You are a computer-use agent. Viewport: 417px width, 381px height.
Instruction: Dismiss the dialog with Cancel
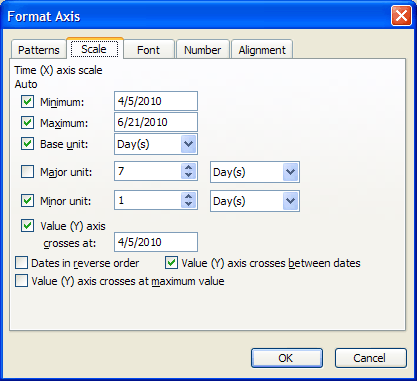point(370,358)
